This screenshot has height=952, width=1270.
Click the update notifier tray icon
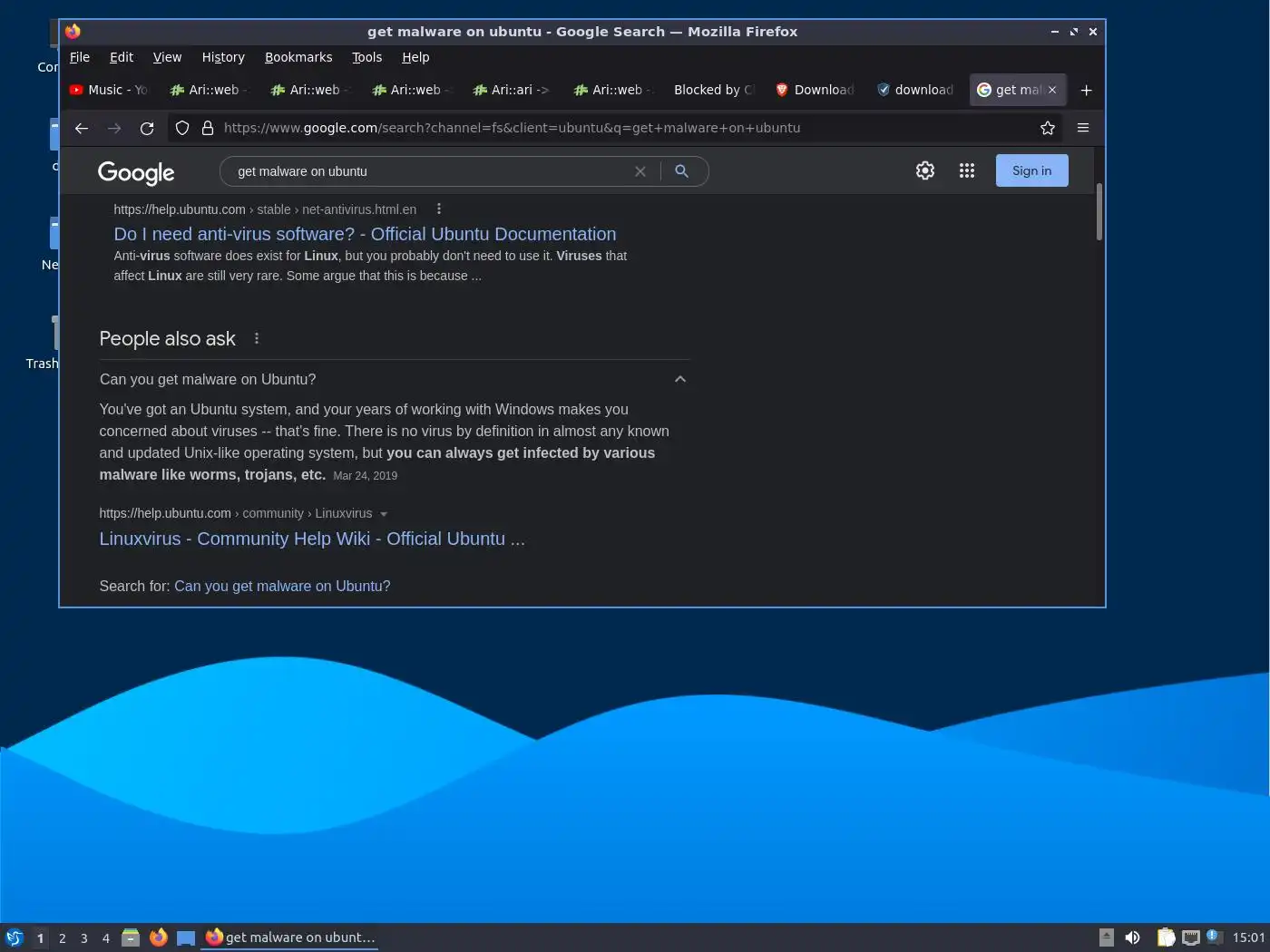coord(1215,937)
